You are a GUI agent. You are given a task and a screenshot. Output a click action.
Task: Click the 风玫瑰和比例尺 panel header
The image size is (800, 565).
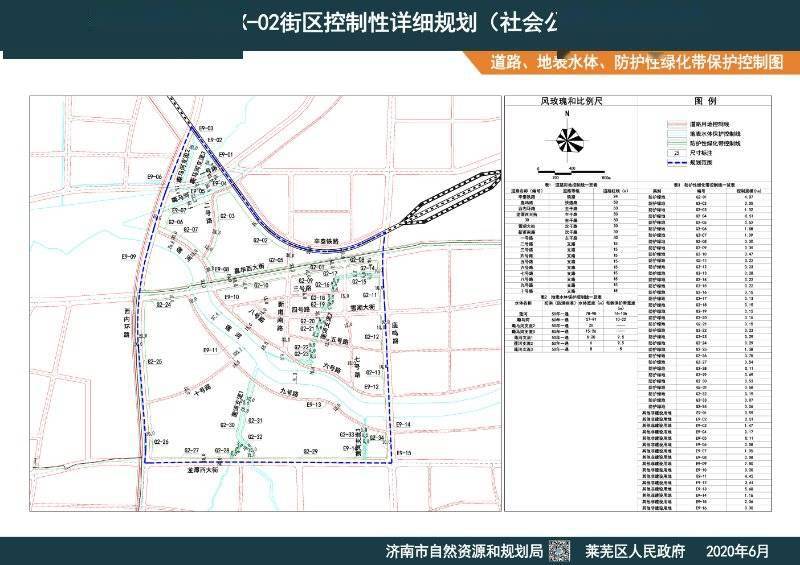(x=571, y=101)
